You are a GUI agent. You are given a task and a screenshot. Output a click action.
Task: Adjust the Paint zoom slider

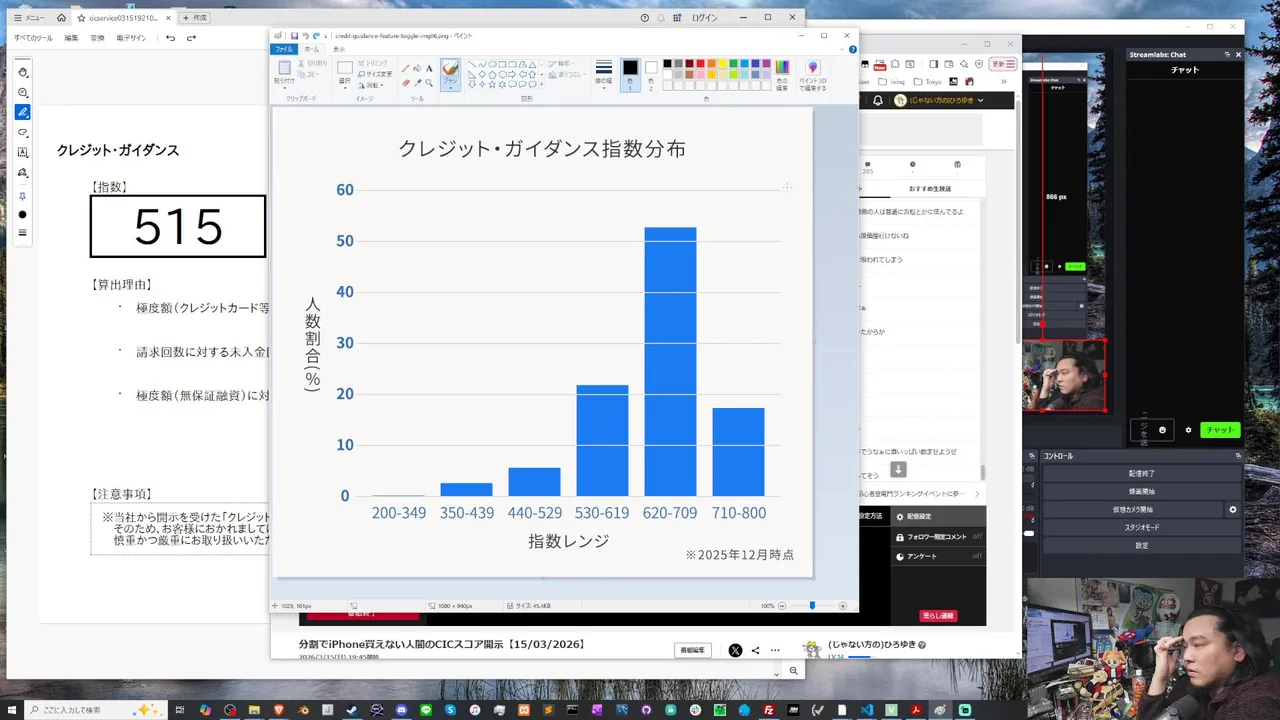click(812, 606)
